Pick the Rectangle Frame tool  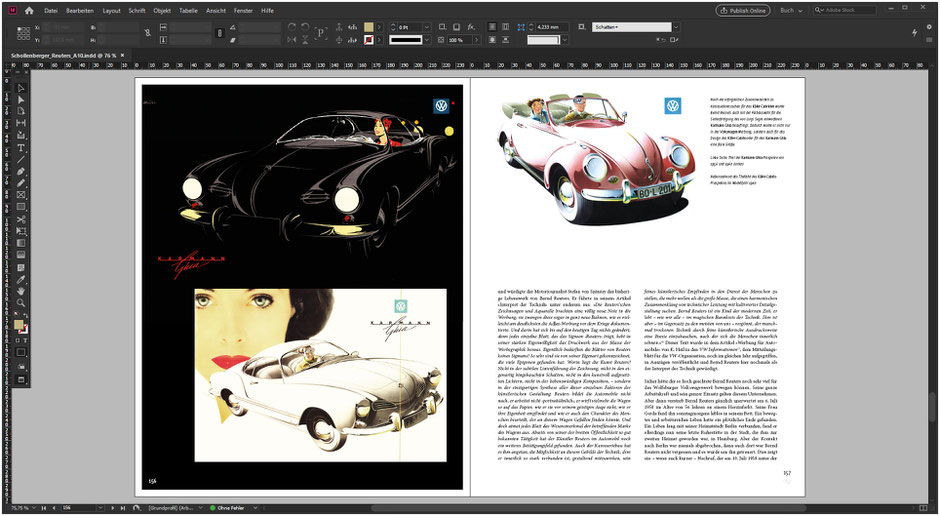pyautogui.click(x=21, y=195)
